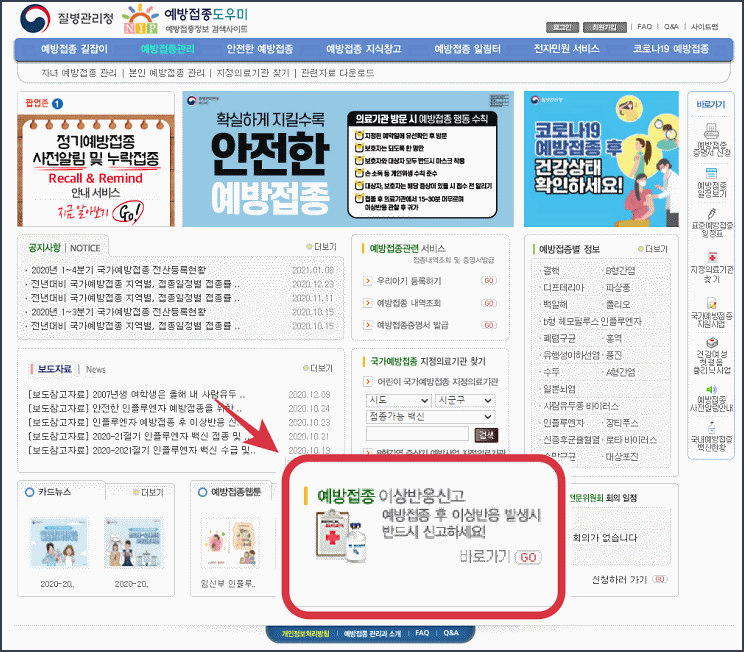This screenshot has width=744, height=652.
Task: Click the 안전한 예방접종 center banner
Action: 348,159
